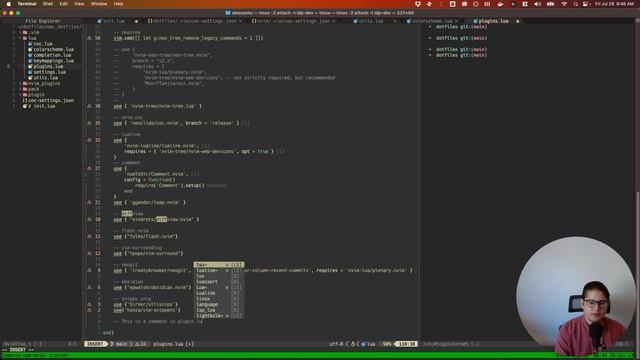Open settings.lua in file explorer
640x360 pixels.
49,72
